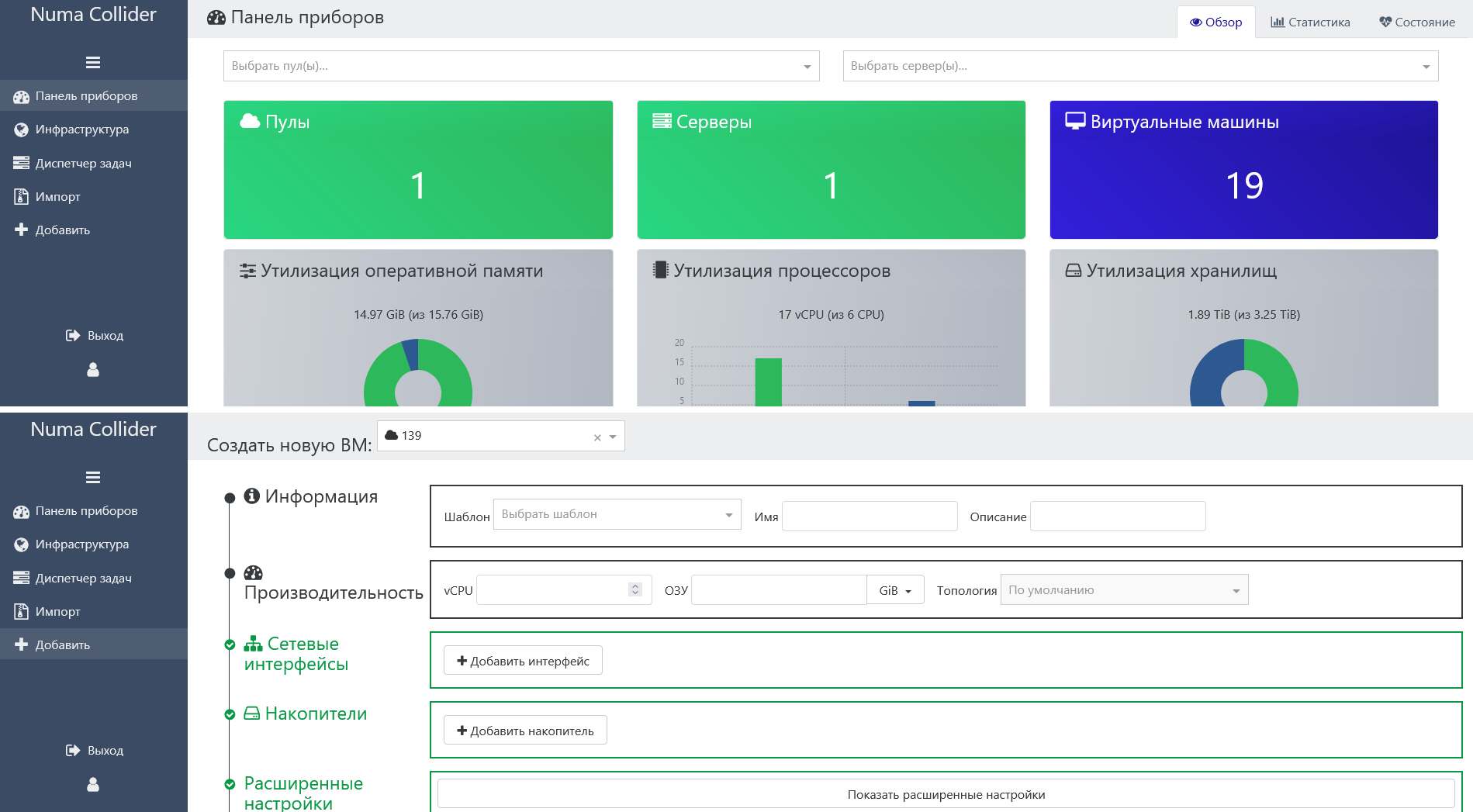Clear the selected pool 139
Image resolution: width=1473 pixels, height=812 pixels.
(597, 437)
